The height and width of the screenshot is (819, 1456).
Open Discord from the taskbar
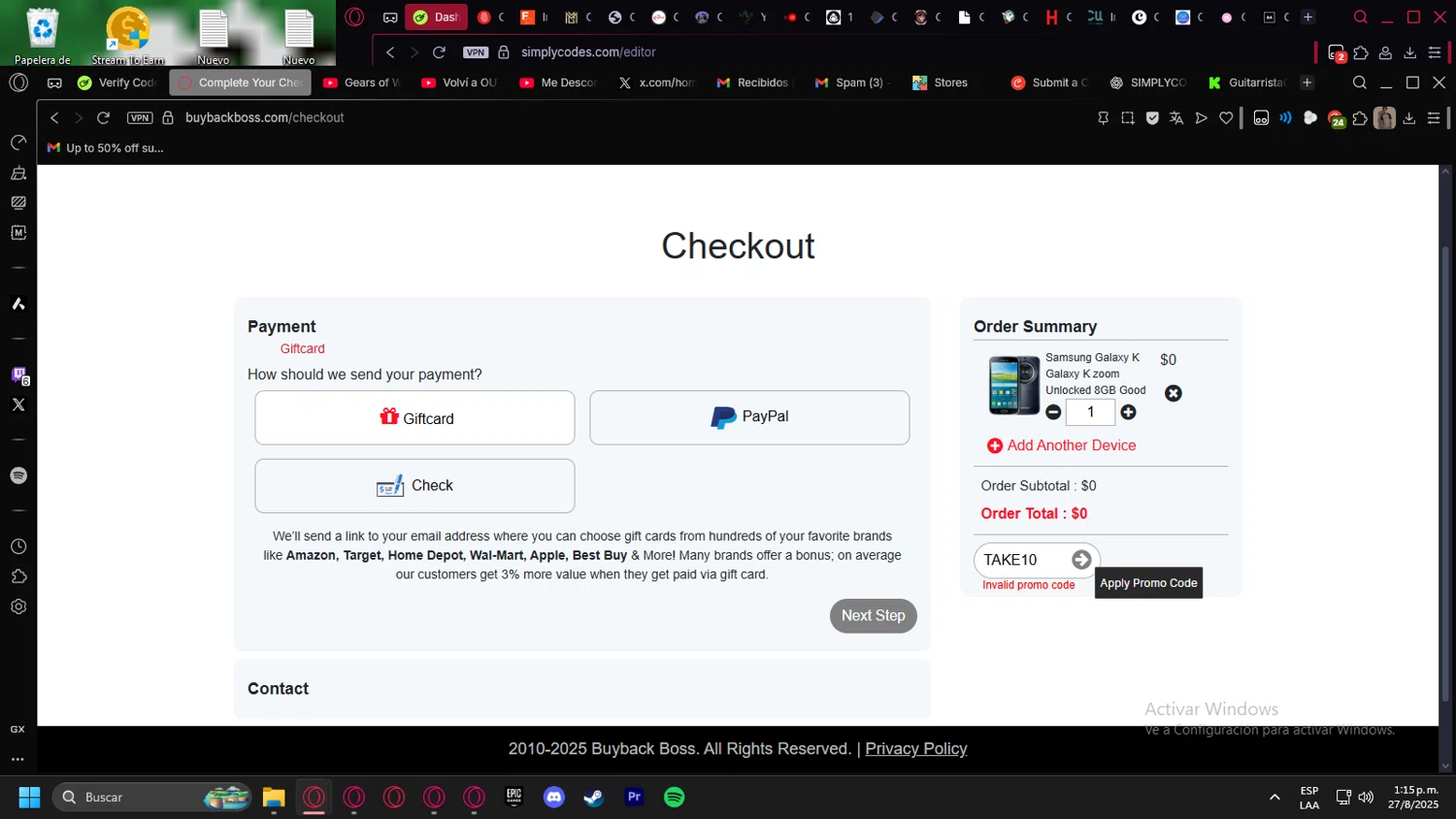click(554, 797)
